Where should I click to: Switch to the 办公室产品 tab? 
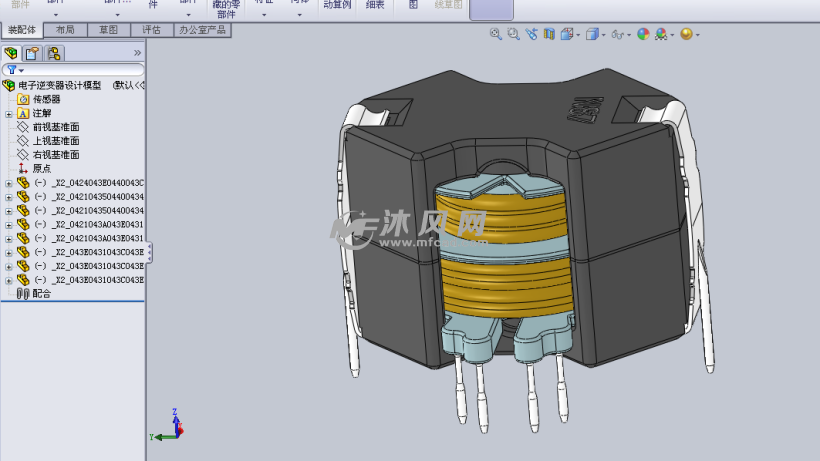(x=202, y=30)
